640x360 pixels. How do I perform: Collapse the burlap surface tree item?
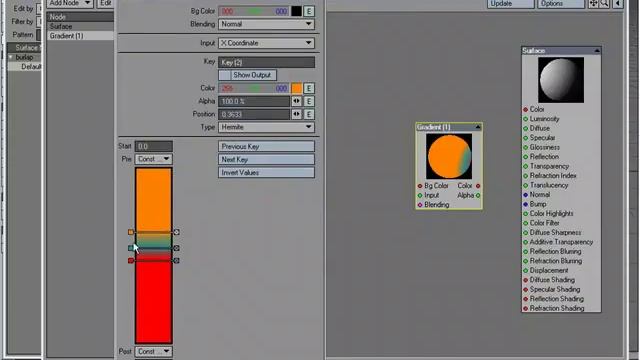pyautogui.click(x=11, y=57)
